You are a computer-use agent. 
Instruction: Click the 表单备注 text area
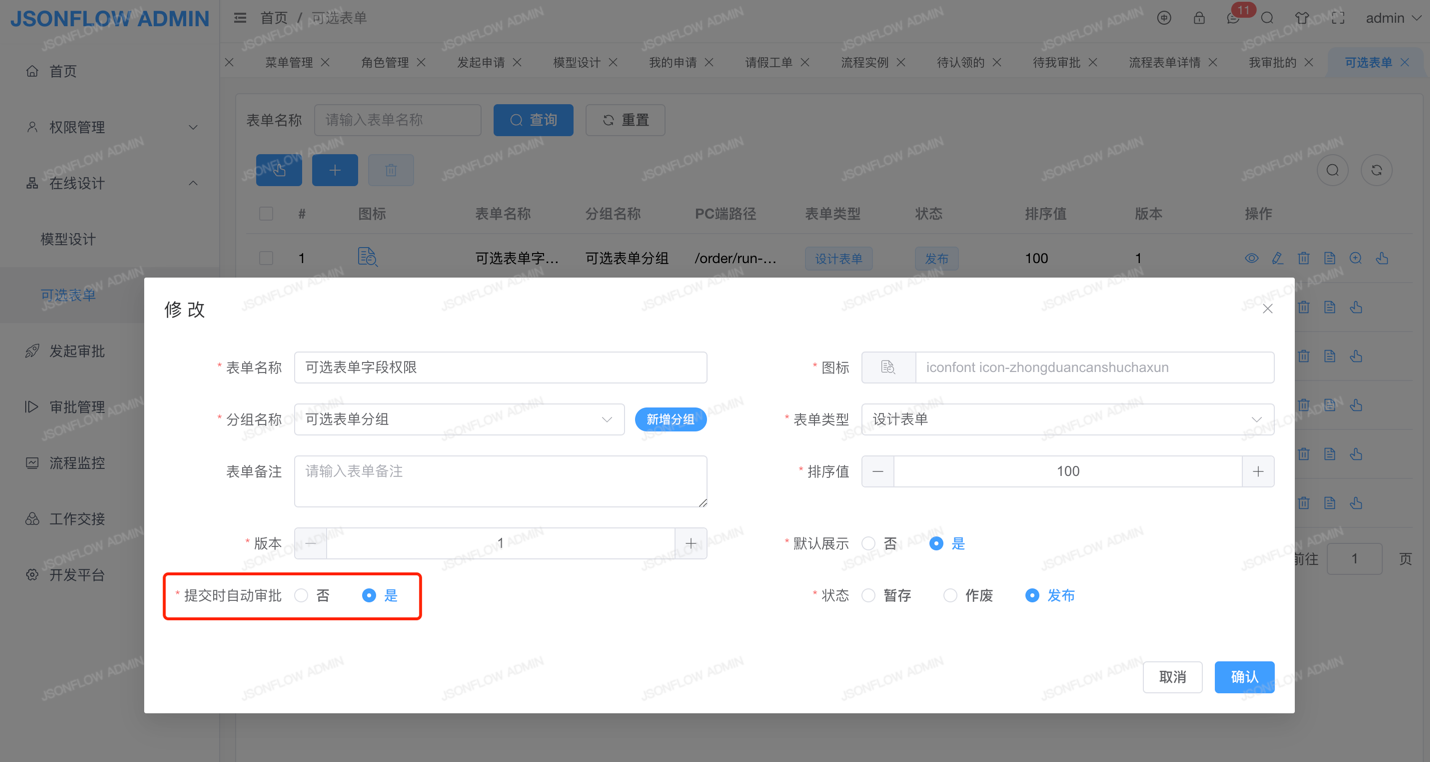500,481
